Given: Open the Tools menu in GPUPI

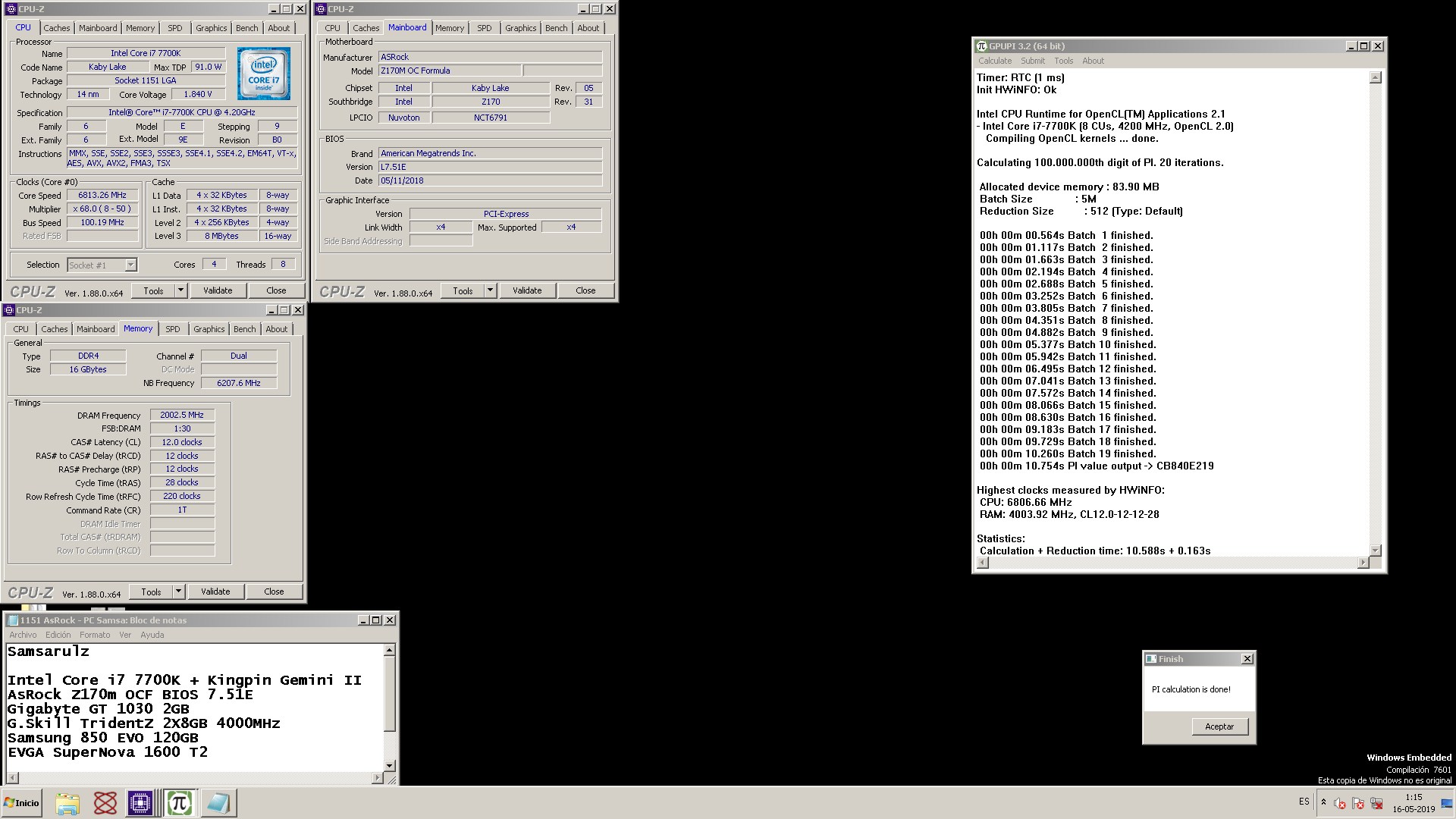Looking at the screenshot, I should point(1063,61).
